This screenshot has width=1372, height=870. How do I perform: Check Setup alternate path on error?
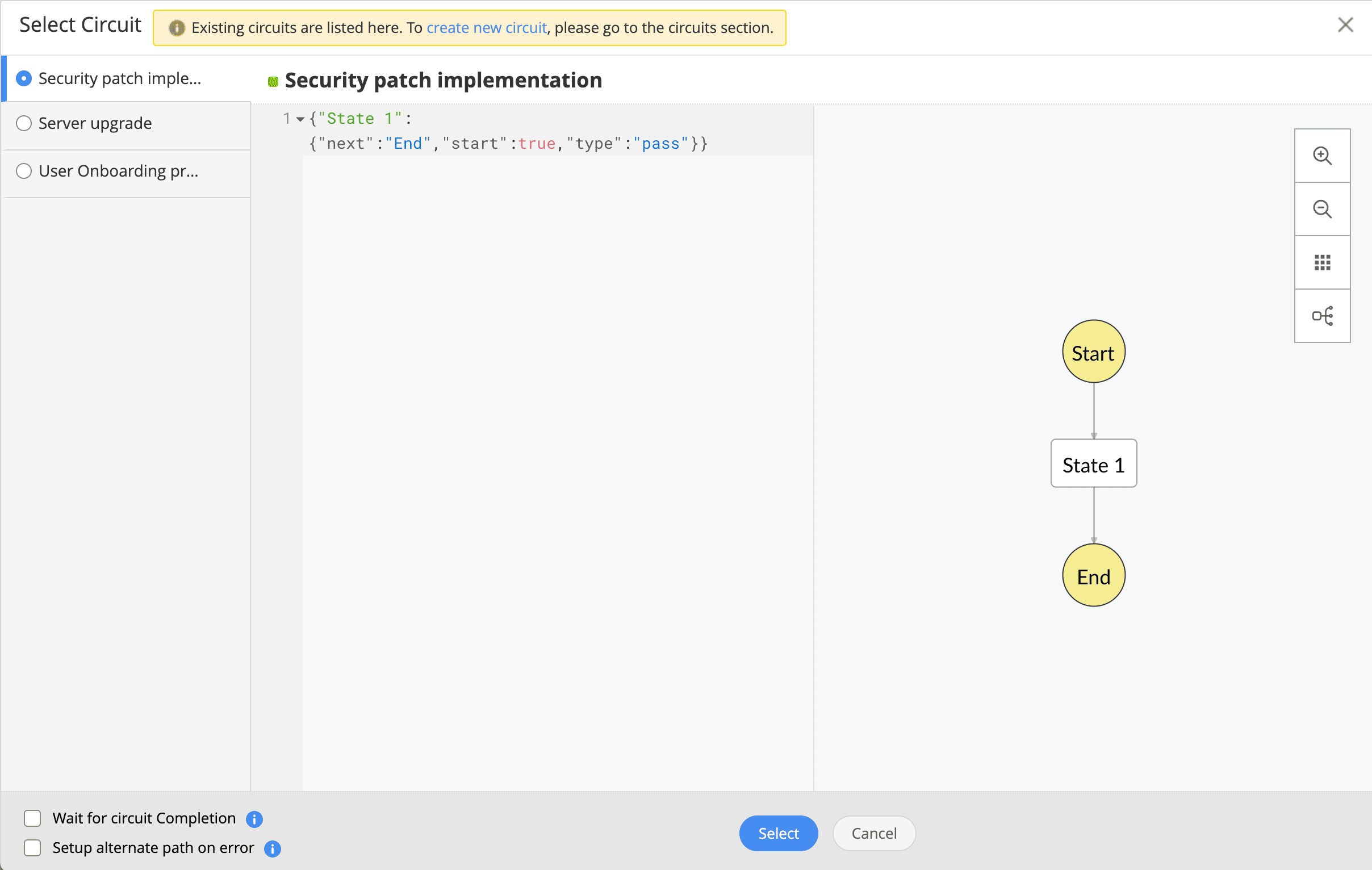click(x=32, y=848)
